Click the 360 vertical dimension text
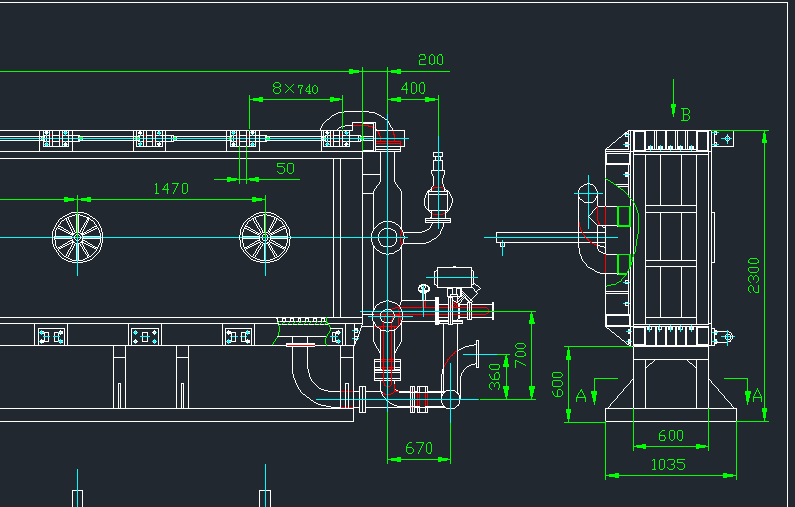Viewport: 795px width, 507px height. [495, 377]
